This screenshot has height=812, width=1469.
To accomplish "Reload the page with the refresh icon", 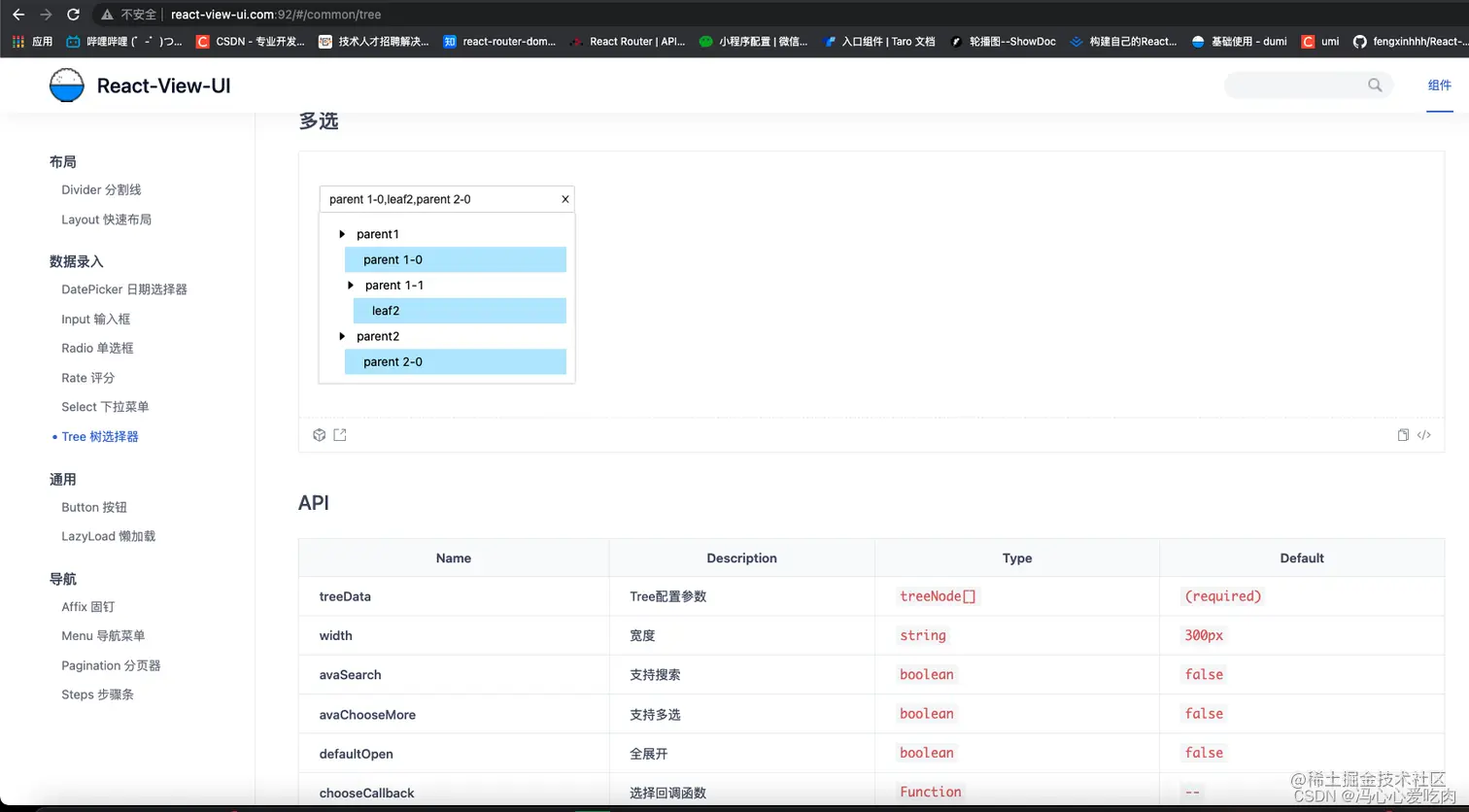I will pyautogui.click(x=73, y=15).
